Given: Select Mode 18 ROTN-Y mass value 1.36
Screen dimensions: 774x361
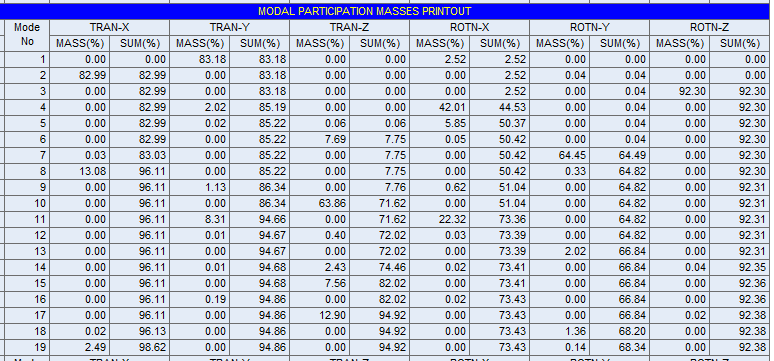Looking at the screenshot, I should pos(559,331).
